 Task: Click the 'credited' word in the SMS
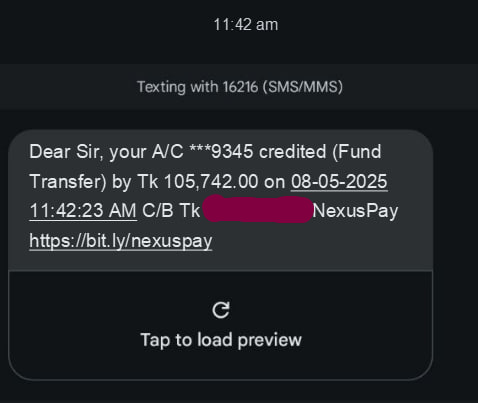pyautogui.click(x=292, y=152)
